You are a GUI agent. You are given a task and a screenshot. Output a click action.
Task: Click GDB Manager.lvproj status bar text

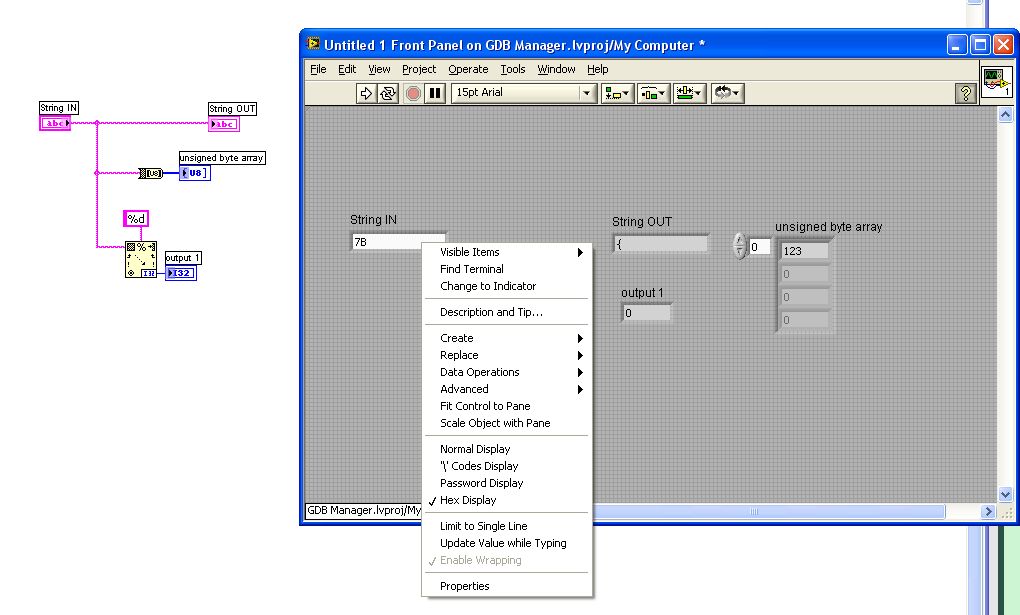click(x=364, y=510)
